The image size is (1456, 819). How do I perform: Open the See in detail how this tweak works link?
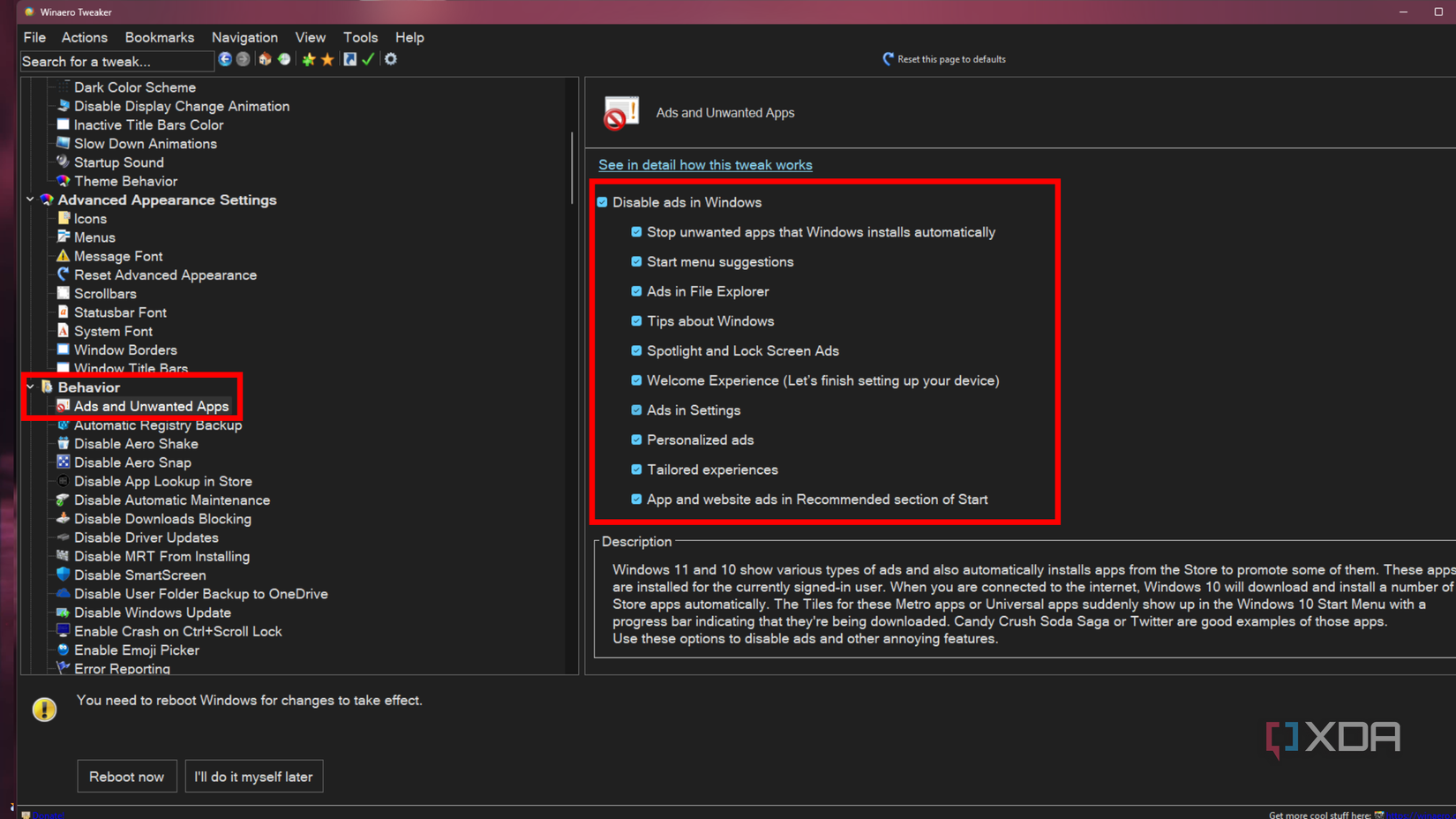pyautogui.click(x=705, y=164)
